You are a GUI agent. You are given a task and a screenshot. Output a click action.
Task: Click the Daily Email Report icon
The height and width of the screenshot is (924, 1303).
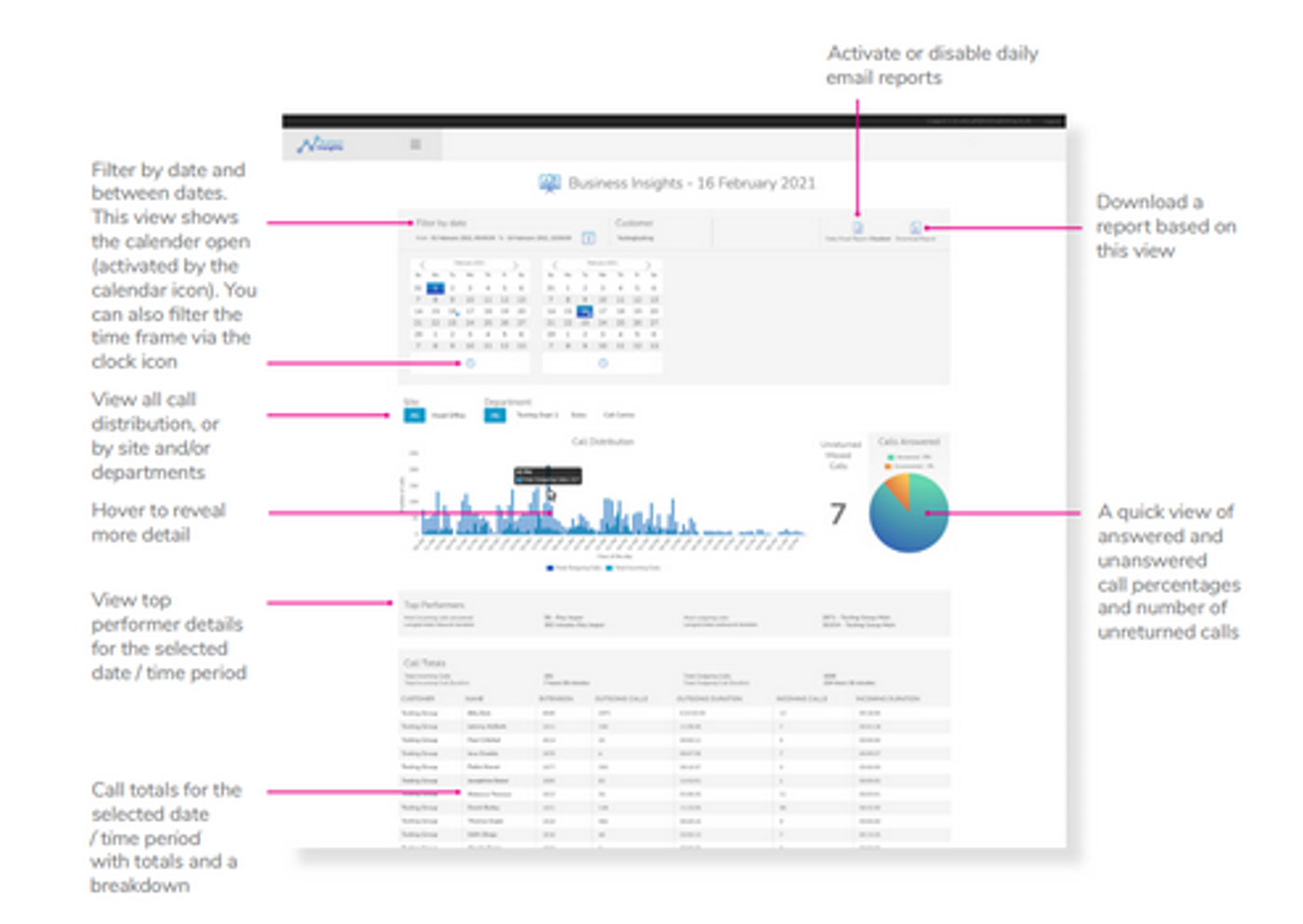tap(857, 227)
